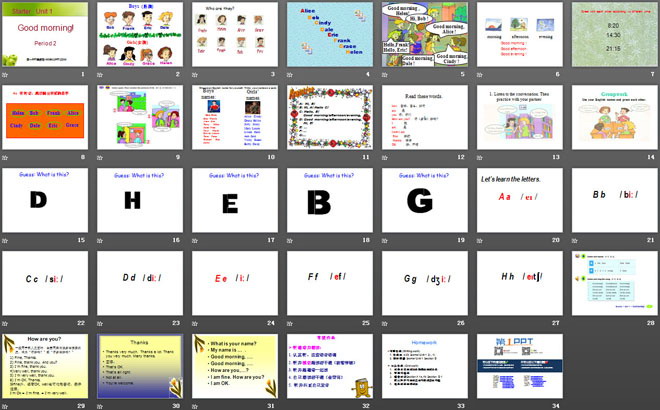The width and height of the screenshot is (660, 410).
Task: Select slide 32 with the book cartoon character
Action: [330, 366]
